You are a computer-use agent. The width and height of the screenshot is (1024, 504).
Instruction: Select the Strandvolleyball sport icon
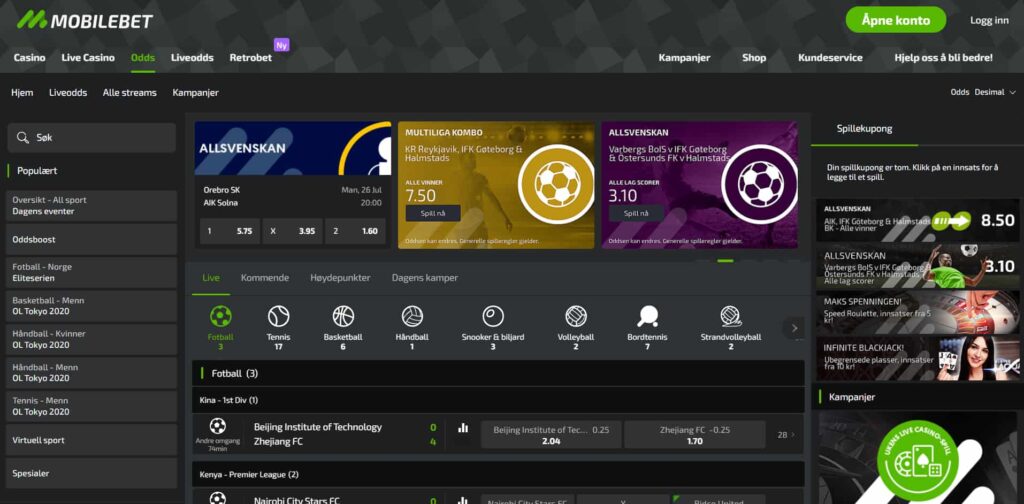click(x=730, y=317)
